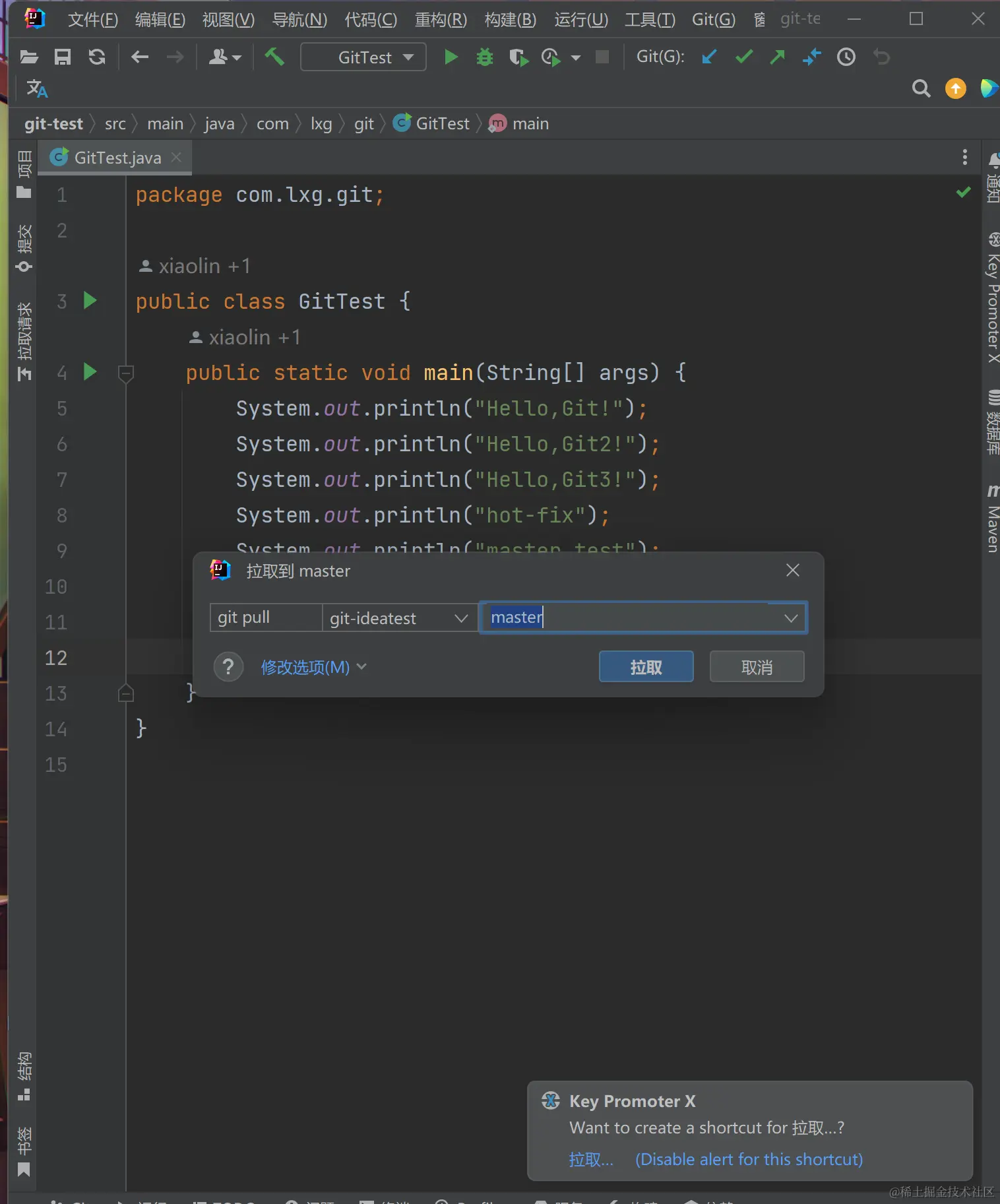
Task: Click the reload from disk sync icon
Action: coord(97,57)
